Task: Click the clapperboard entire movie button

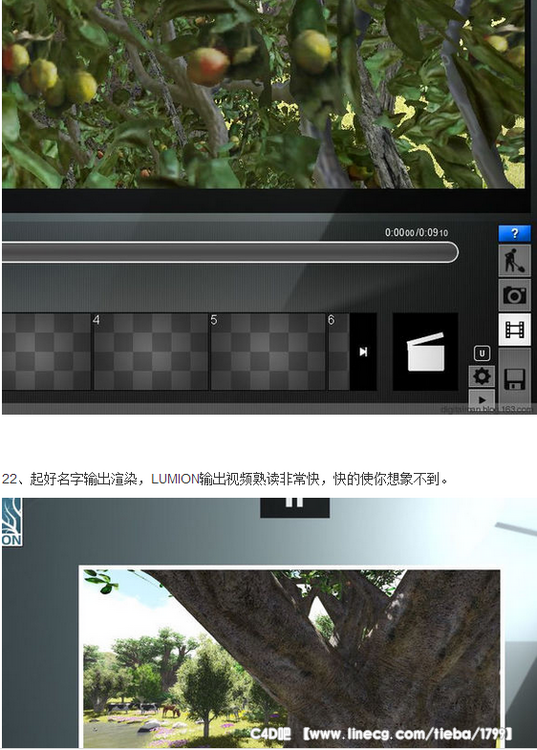Action: pyautogui.click(x=425, y=352)
